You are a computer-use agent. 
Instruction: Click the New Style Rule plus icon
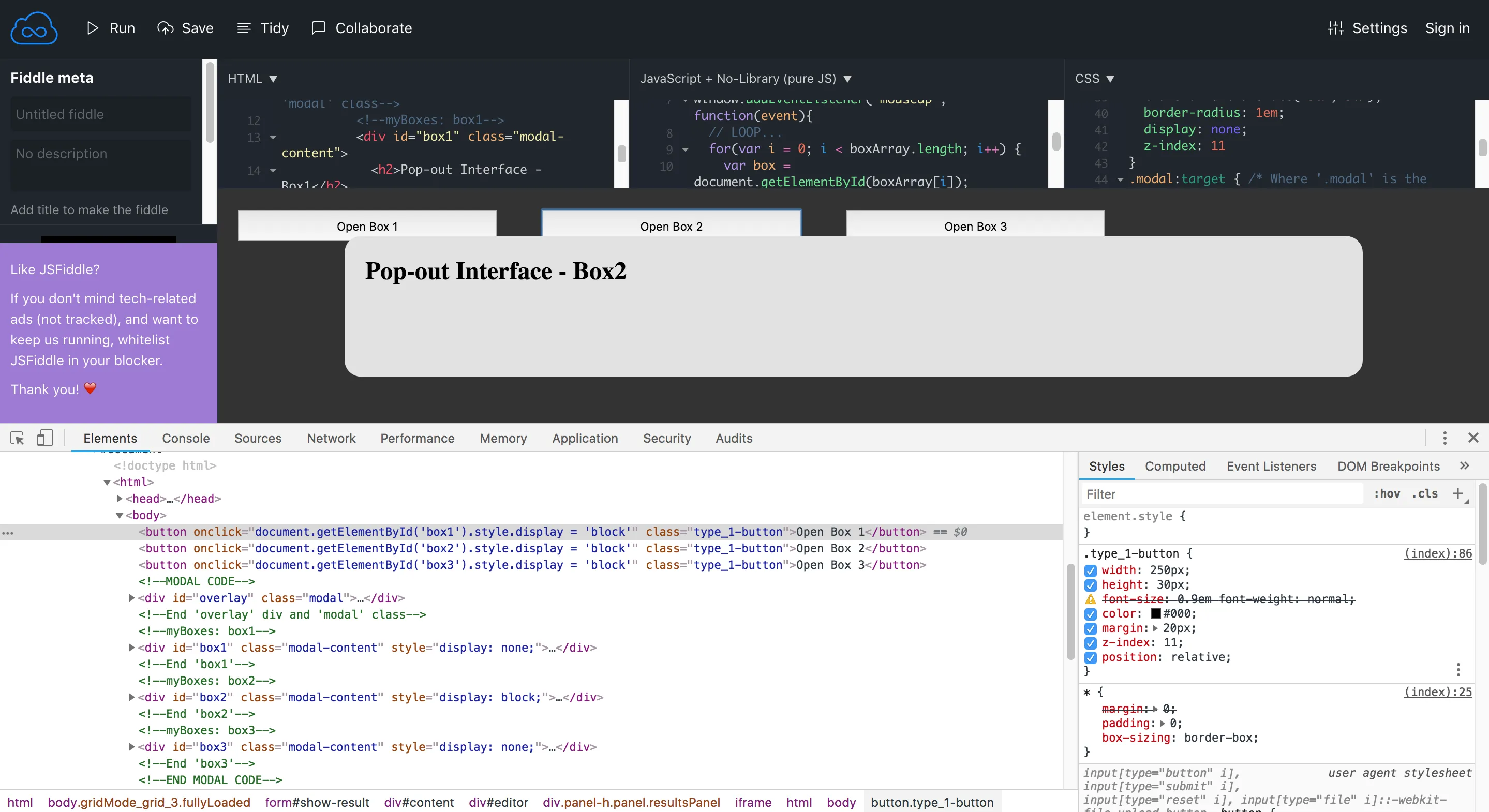(x=1457, y=493)
